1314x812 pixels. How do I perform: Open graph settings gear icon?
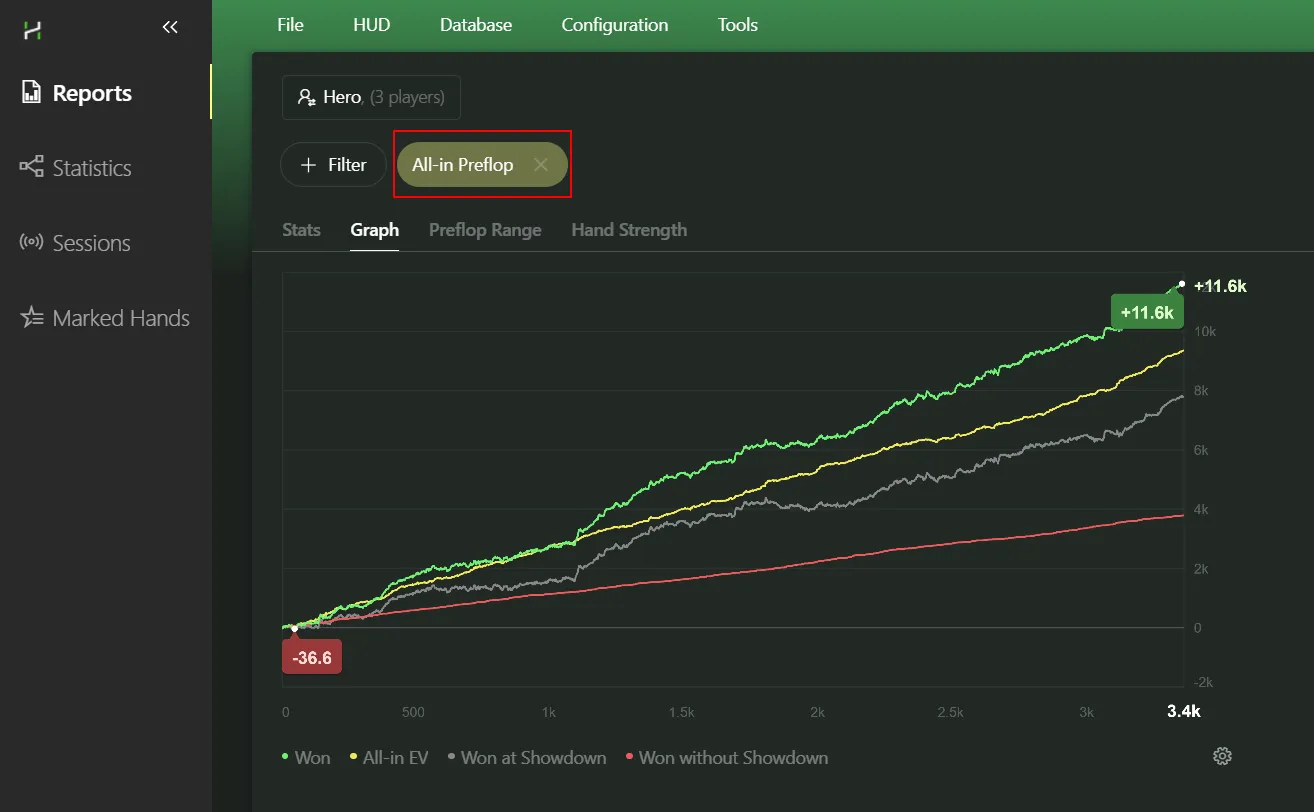point(1221,756)
